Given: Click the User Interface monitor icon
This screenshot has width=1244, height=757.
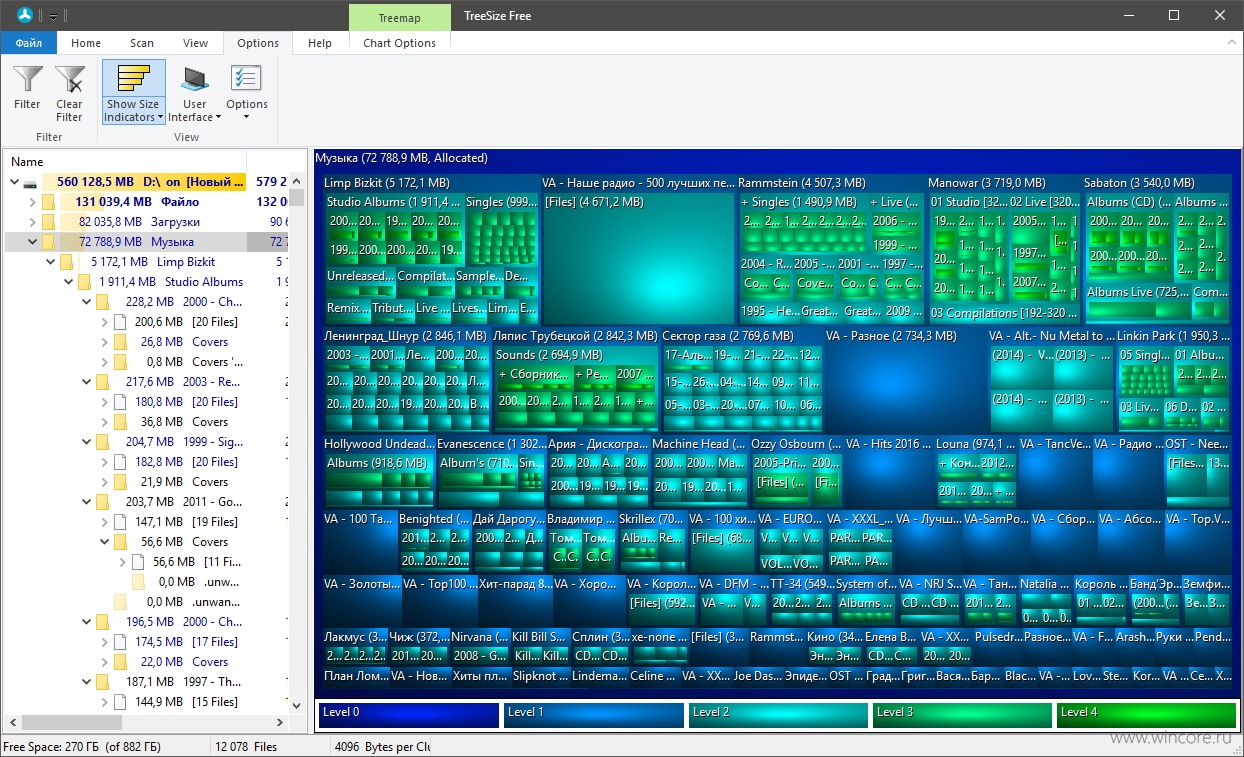Looking at the screenshot, I should [x=194, y=79].
